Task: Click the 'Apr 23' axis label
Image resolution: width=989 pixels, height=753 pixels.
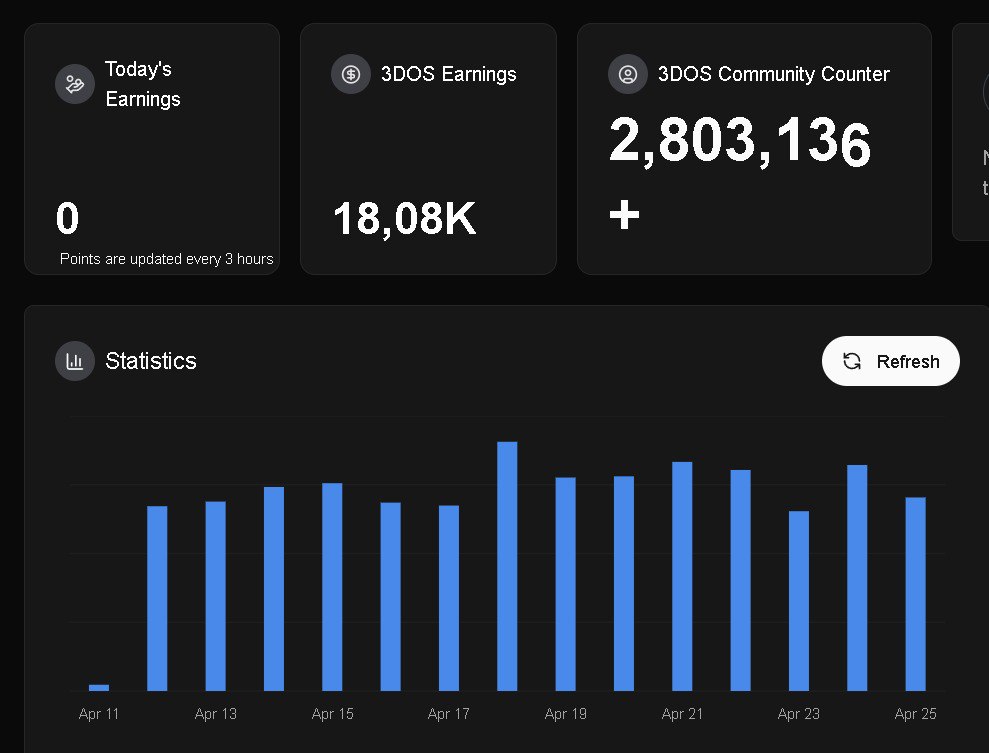Action: point(799,714)
